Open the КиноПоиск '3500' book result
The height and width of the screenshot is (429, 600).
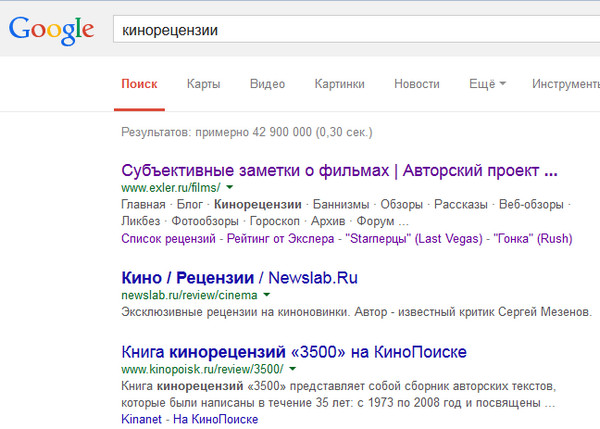coord(293,352)
